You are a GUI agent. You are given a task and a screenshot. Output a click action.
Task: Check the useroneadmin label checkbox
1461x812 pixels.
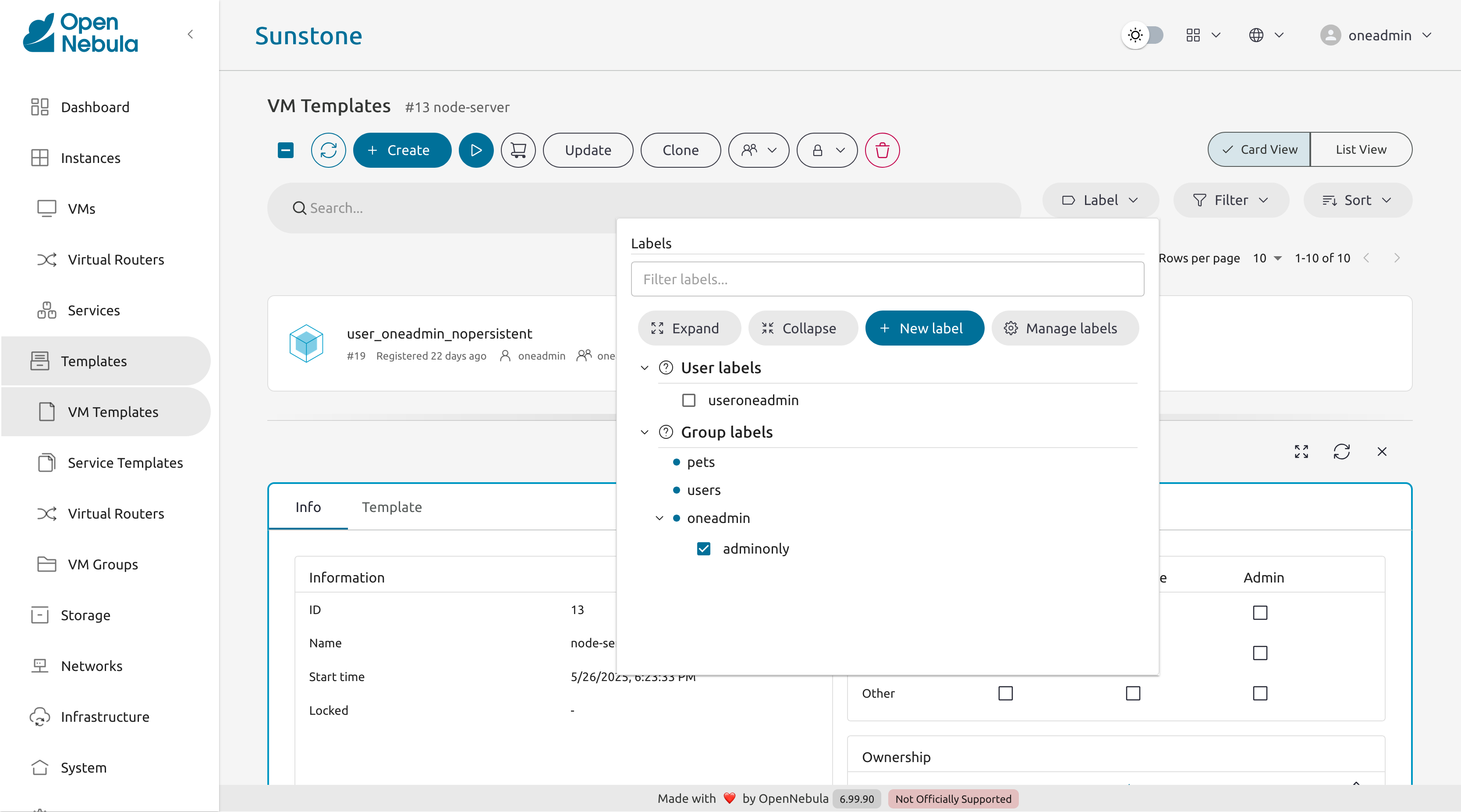pyautogui.click(x=688, y=400)
